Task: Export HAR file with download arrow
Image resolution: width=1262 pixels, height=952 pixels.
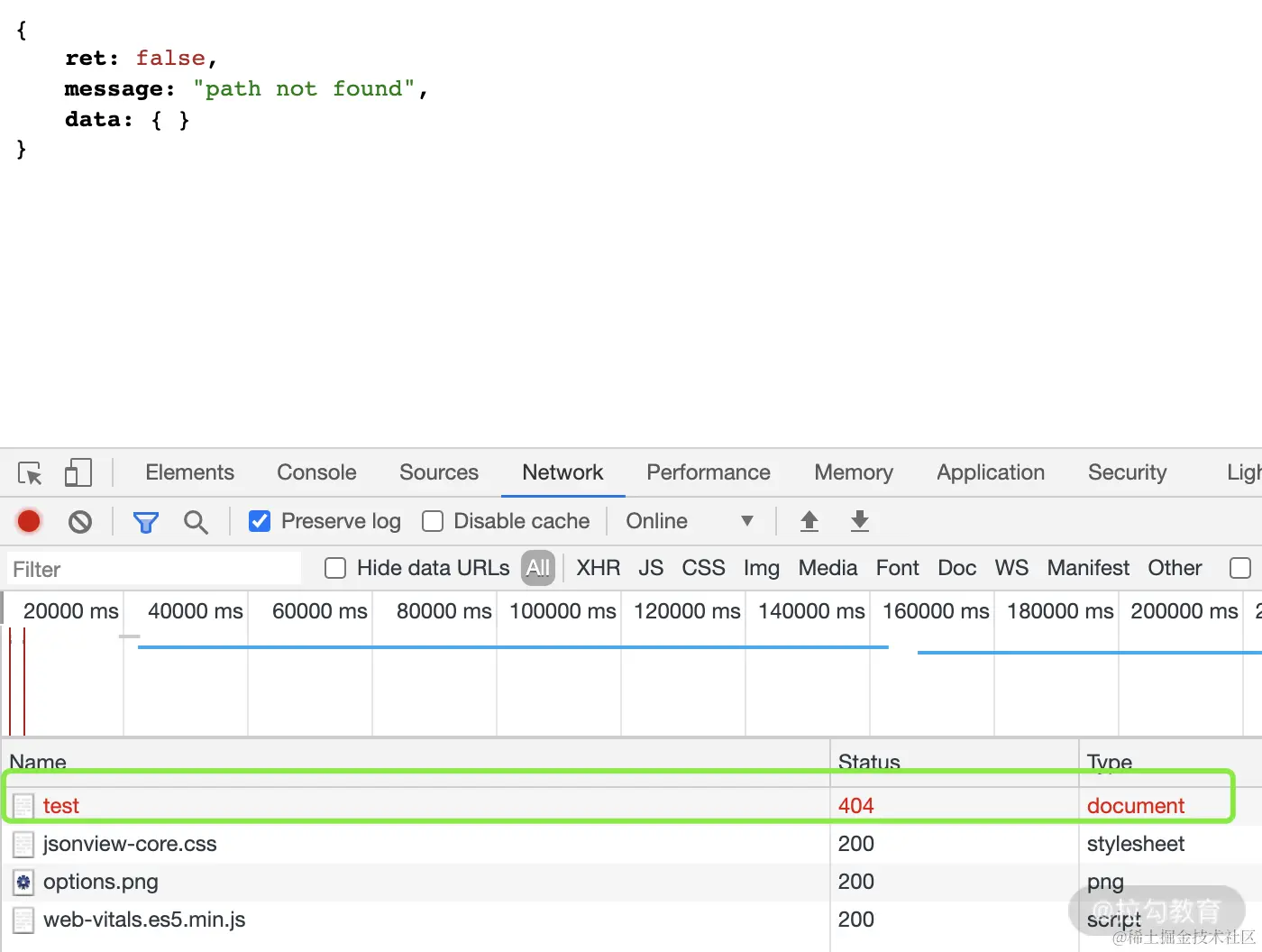Action: coord(860,521)
